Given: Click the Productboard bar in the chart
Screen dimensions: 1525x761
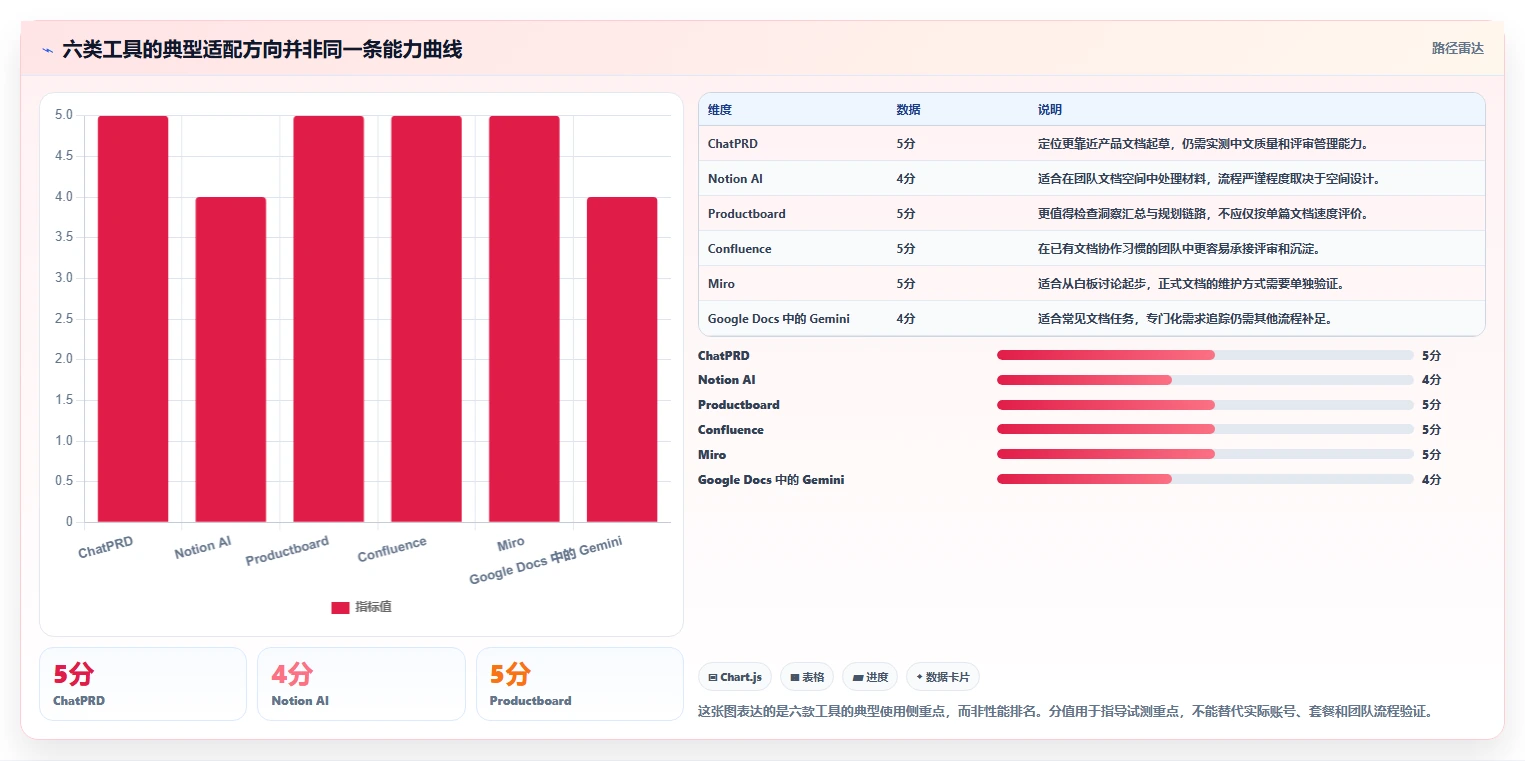Looking at the screenshot, I should (329, 319).
